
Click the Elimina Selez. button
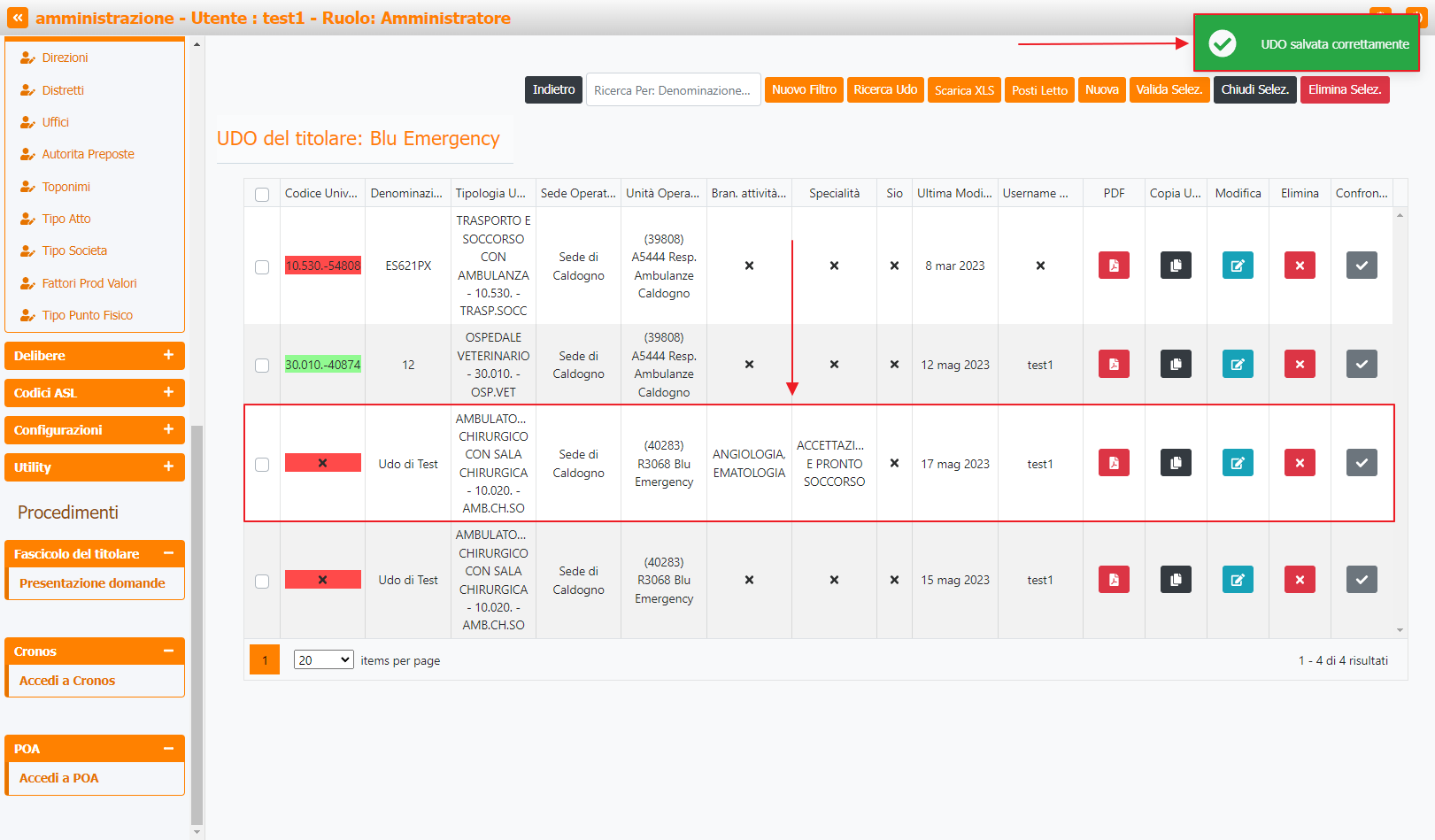[x=1345, y=89]
